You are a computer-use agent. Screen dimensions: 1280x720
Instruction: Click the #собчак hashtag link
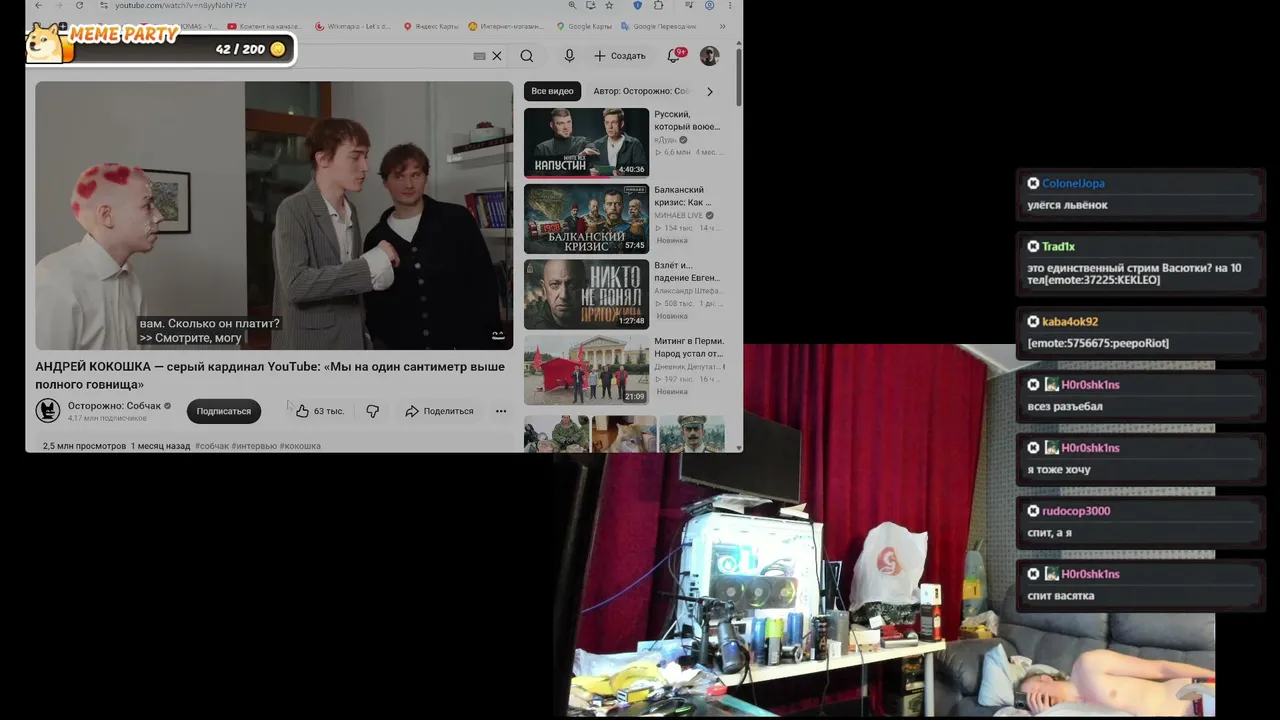click(212, 446)
